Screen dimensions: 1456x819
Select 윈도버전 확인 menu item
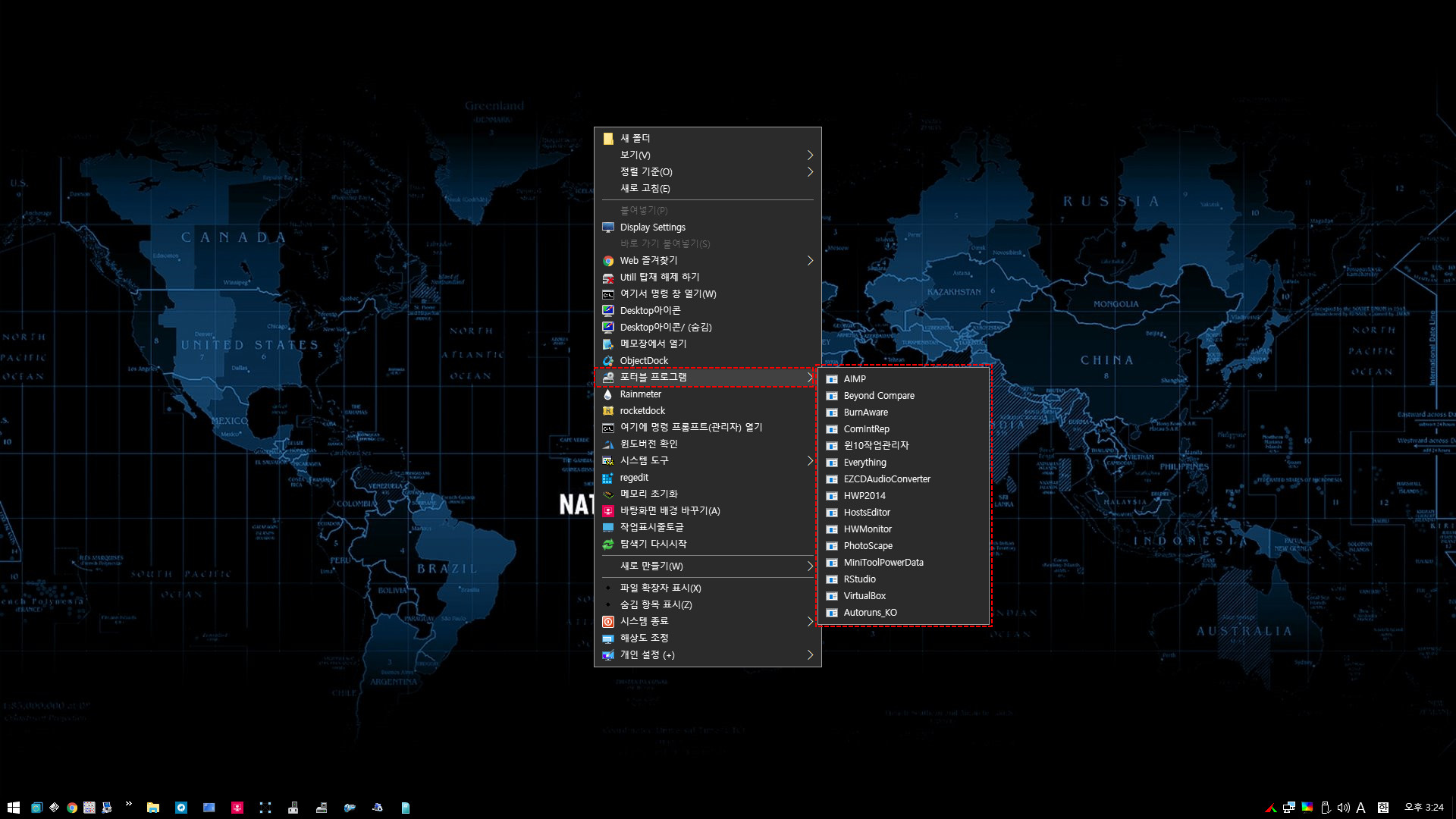708,444
